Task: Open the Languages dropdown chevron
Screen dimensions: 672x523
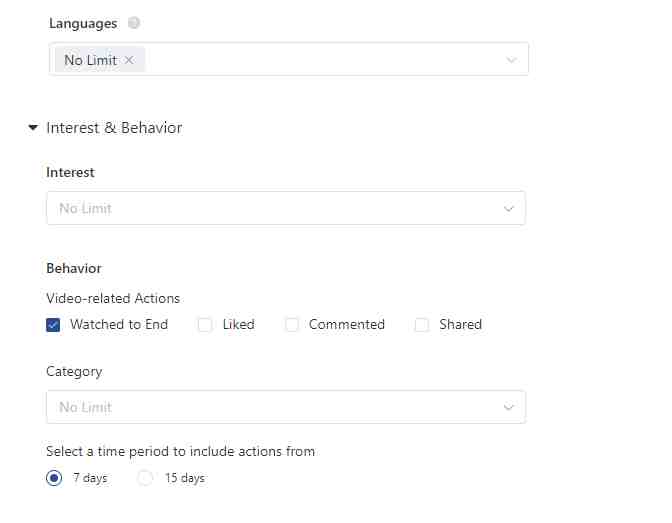Action: point(511,60)
